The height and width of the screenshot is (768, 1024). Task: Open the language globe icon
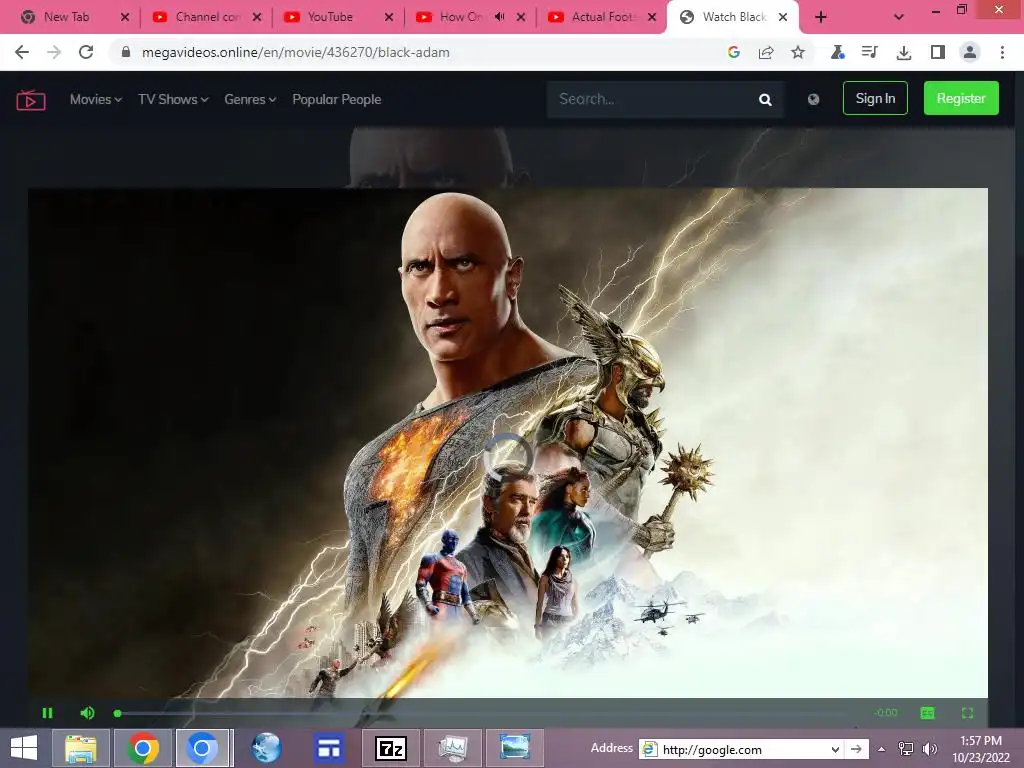[x=813, y=99]
